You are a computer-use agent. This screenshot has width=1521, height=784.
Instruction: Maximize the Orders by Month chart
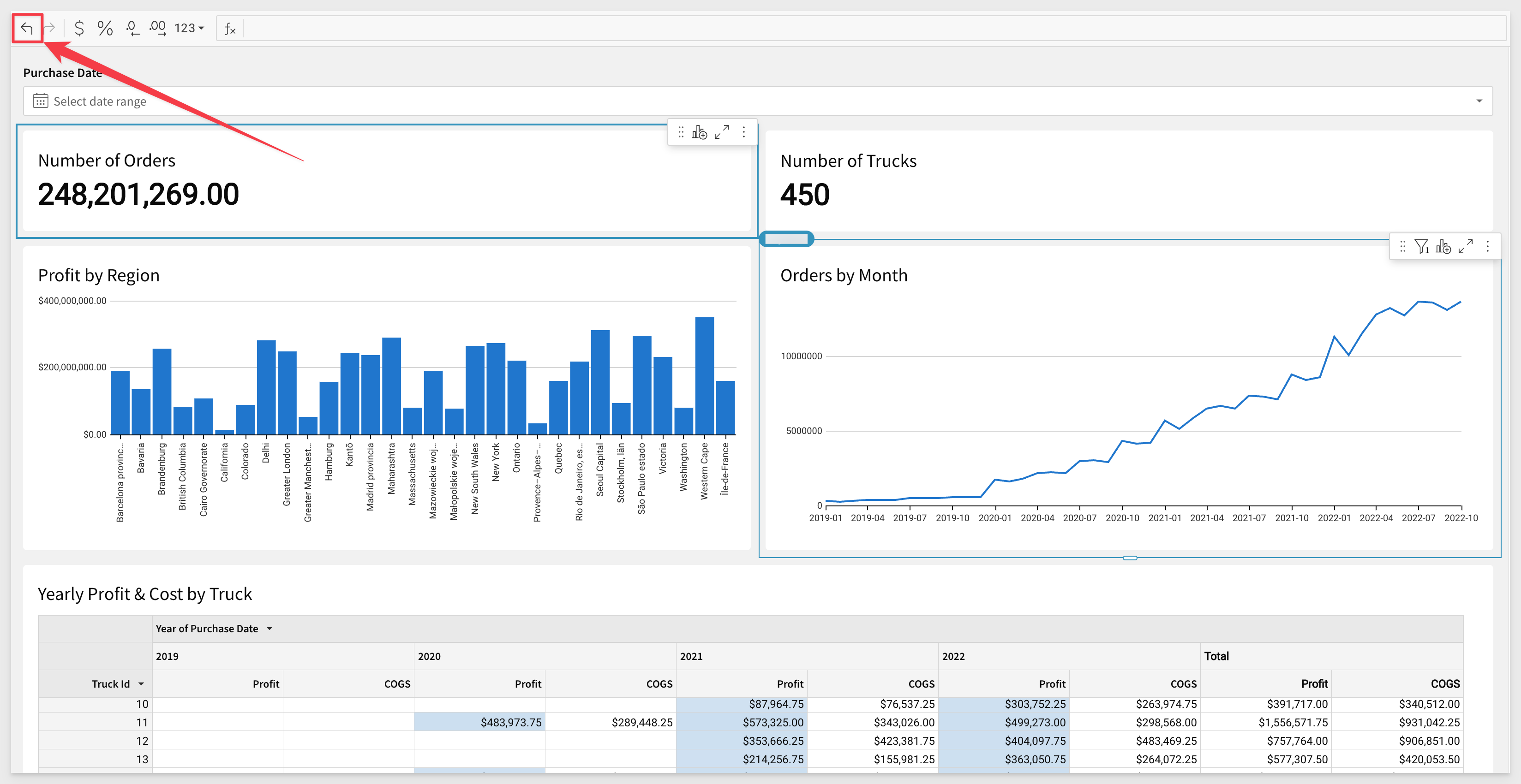(1466, 247)
